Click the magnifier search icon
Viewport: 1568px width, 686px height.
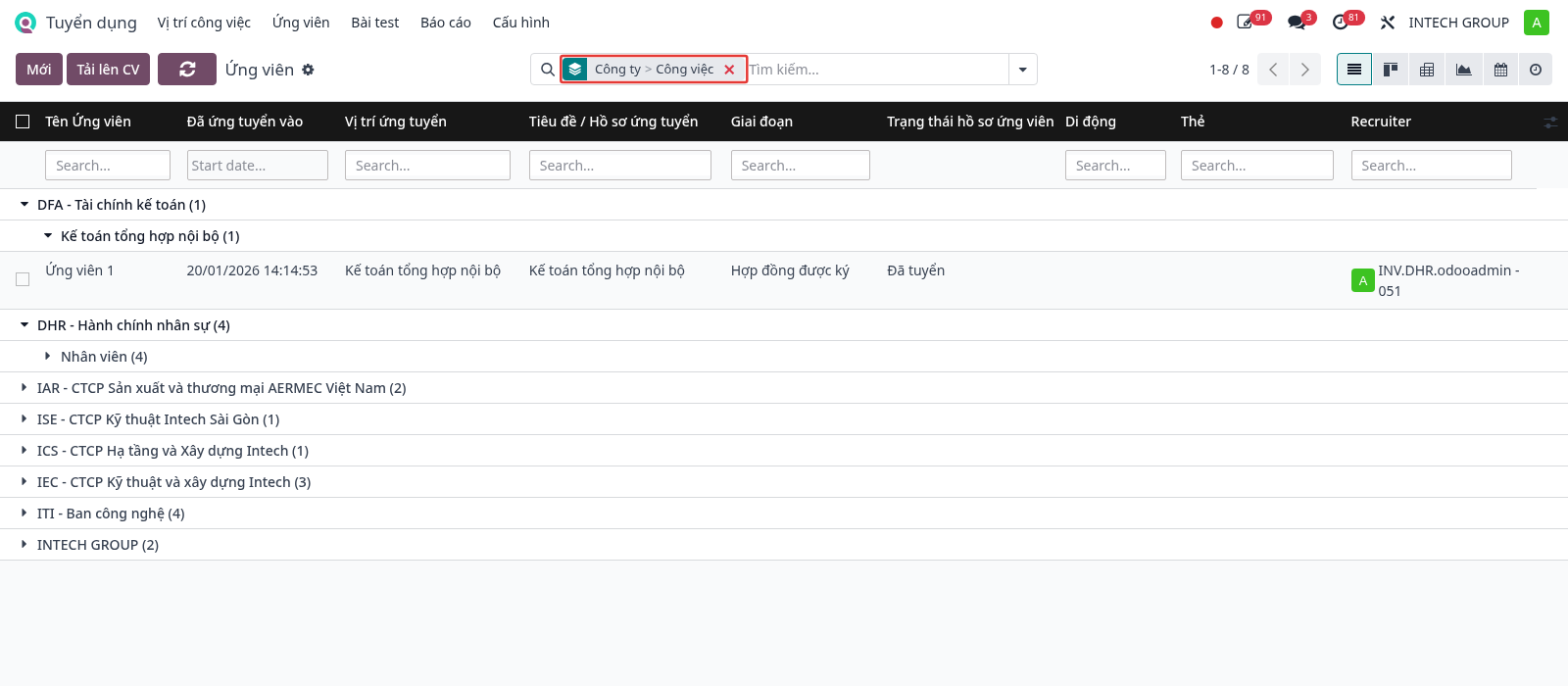[548, 70]
